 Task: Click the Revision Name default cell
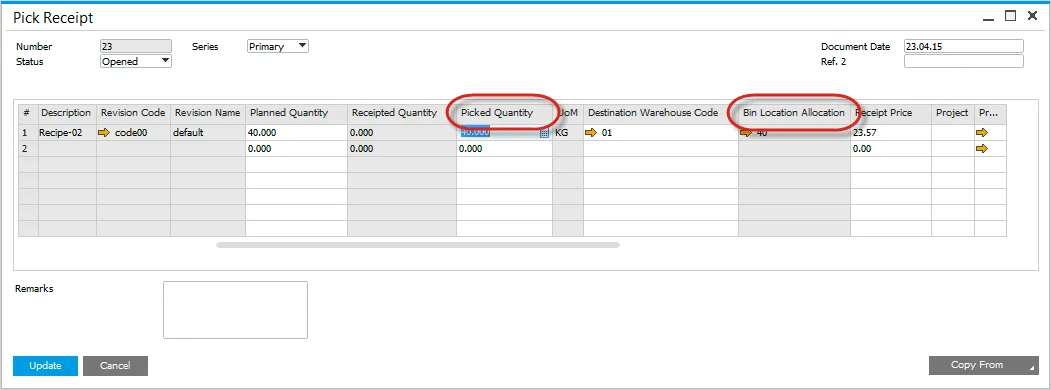click(208, 133)
